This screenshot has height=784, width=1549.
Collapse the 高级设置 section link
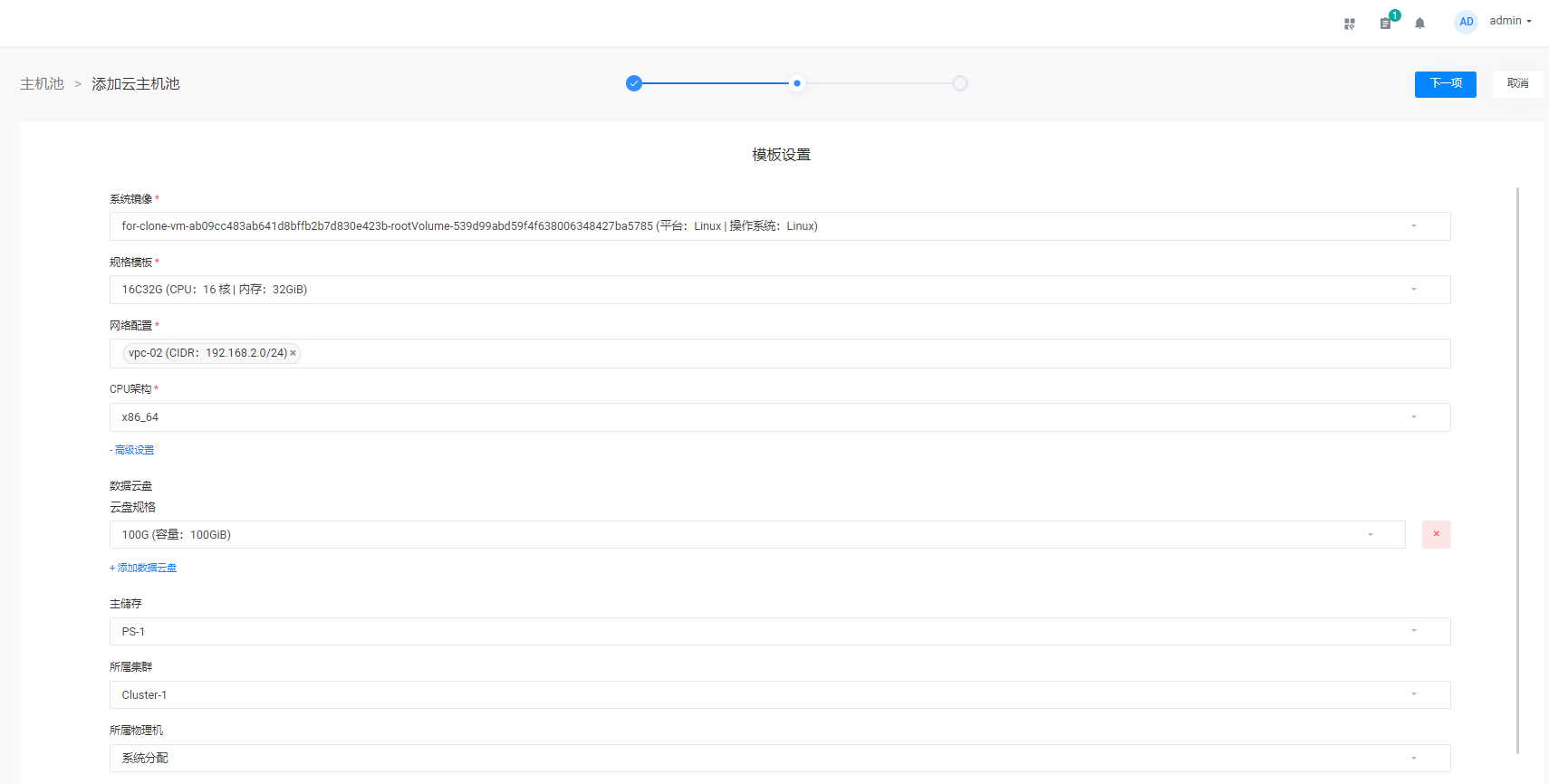tap(133, 450)
